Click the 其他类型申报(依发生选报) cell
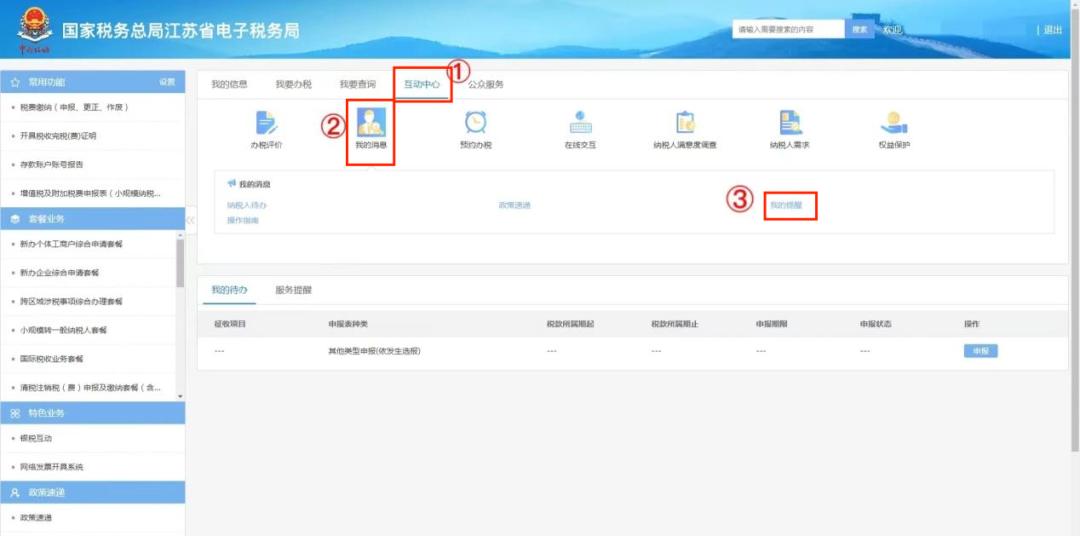The image size is (1080, 536). click(x=374, y=351)
